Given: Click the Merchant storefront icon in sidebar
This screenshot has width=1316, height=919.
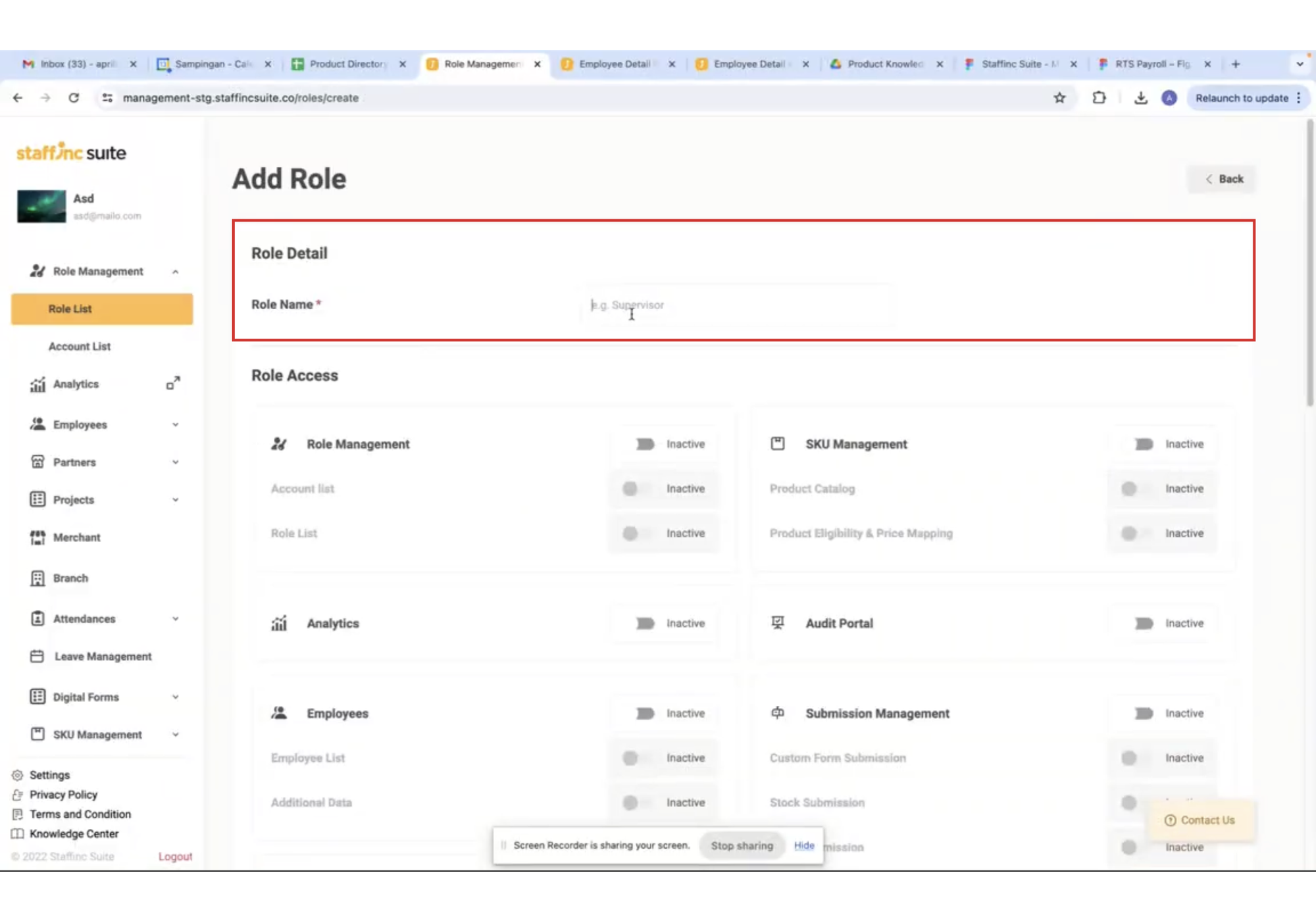Looking at the screenshot, I should pos(38,537).
